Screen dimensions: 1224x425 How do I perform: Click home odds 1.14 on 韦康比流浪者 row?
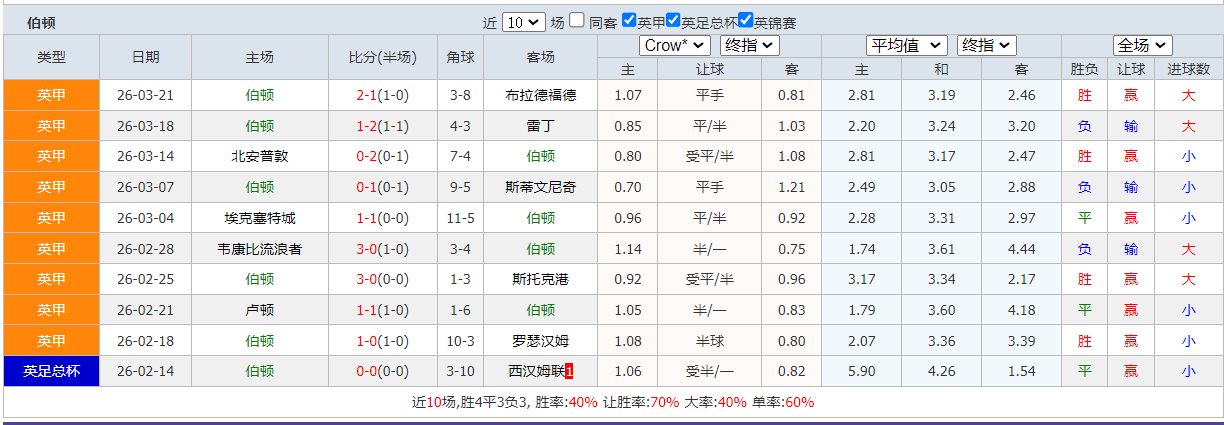pos(628,248)
